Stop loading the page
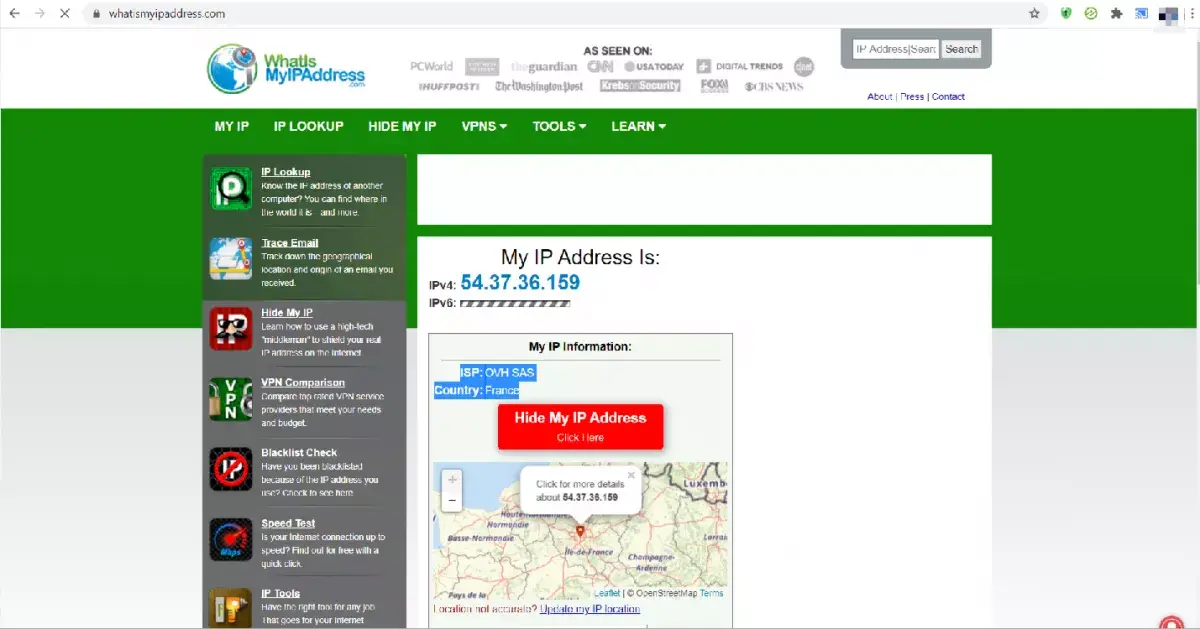 pyautogui.click(x=66, y=14)
